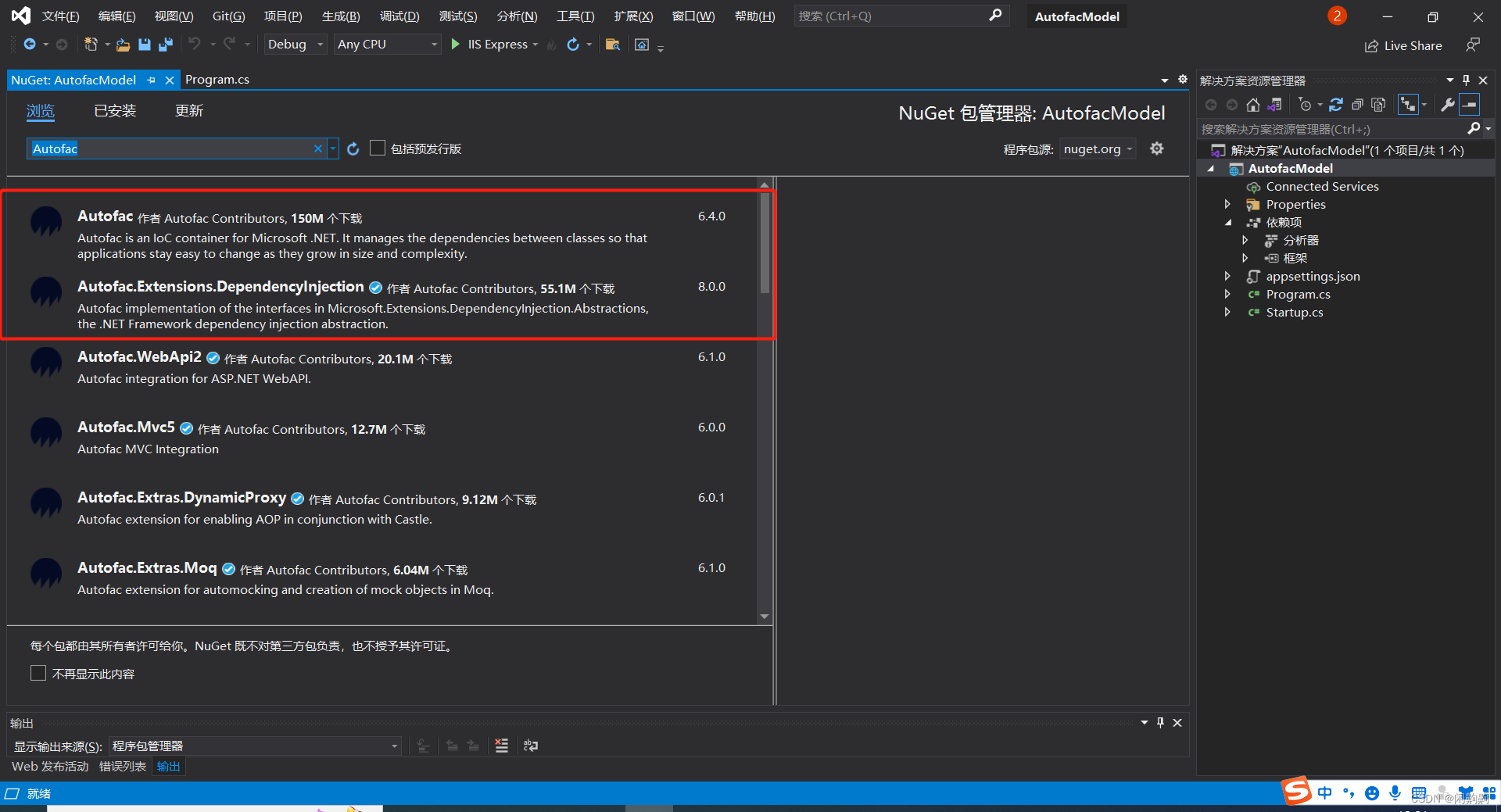This screenshot has width=1501, height=812.
Task: Click the Live Share icon
Action: pyautogui.click(x=1371, y=46)
